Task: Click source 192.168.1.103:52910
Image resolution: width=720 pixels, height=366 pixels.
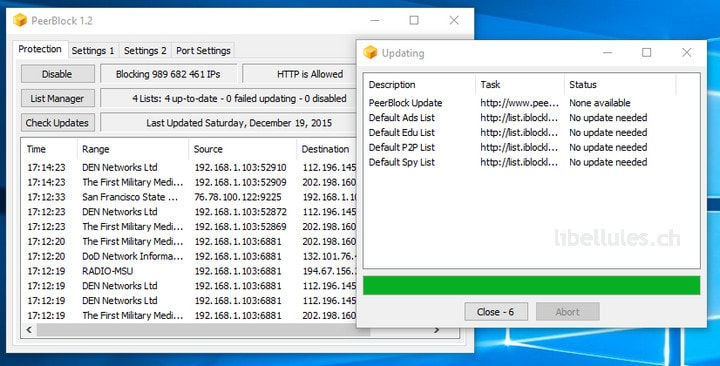Action: [x=241, y=167]
